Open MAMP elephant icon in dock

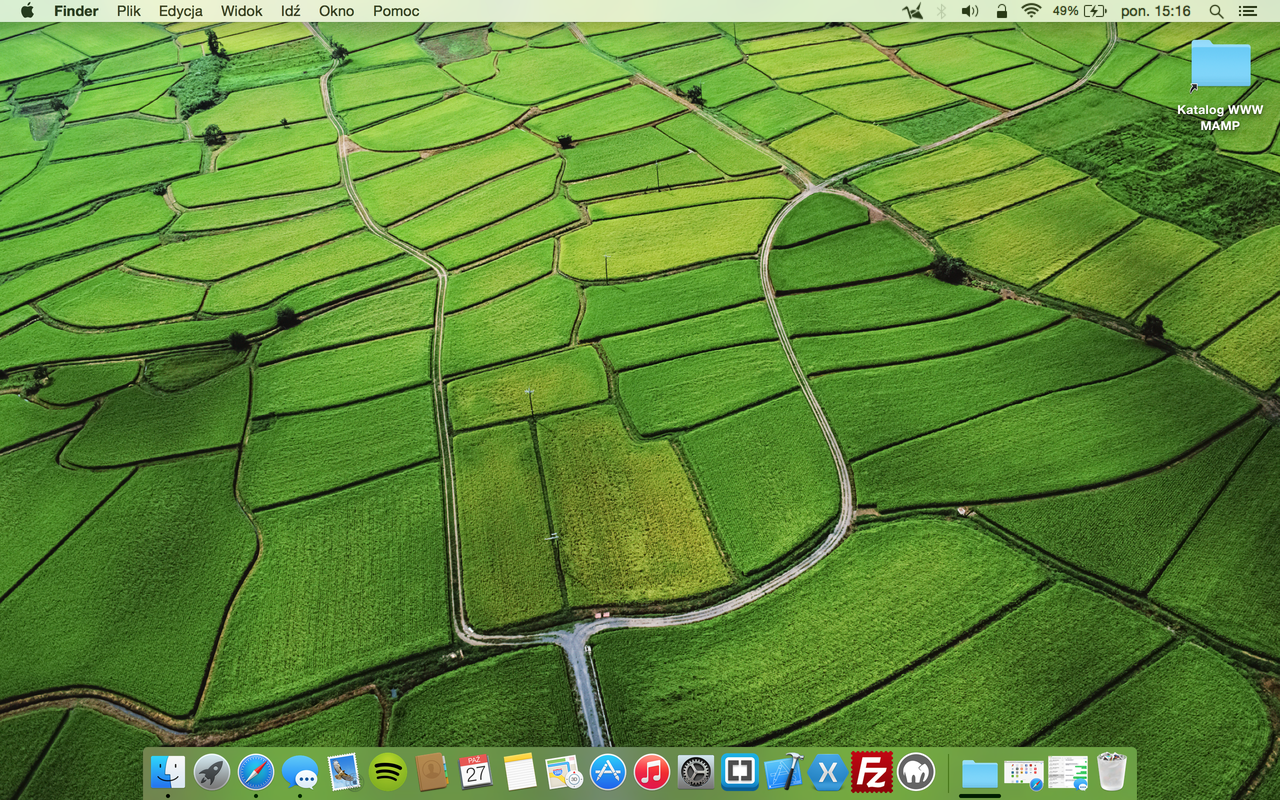tap(916, 772)
